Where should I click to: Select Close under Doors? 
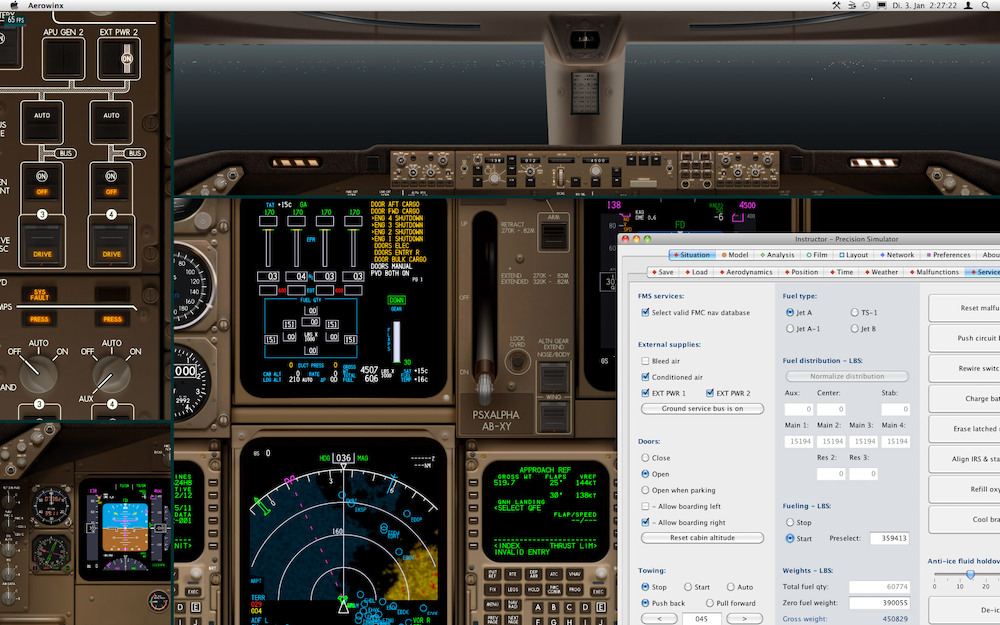point(645,458)
